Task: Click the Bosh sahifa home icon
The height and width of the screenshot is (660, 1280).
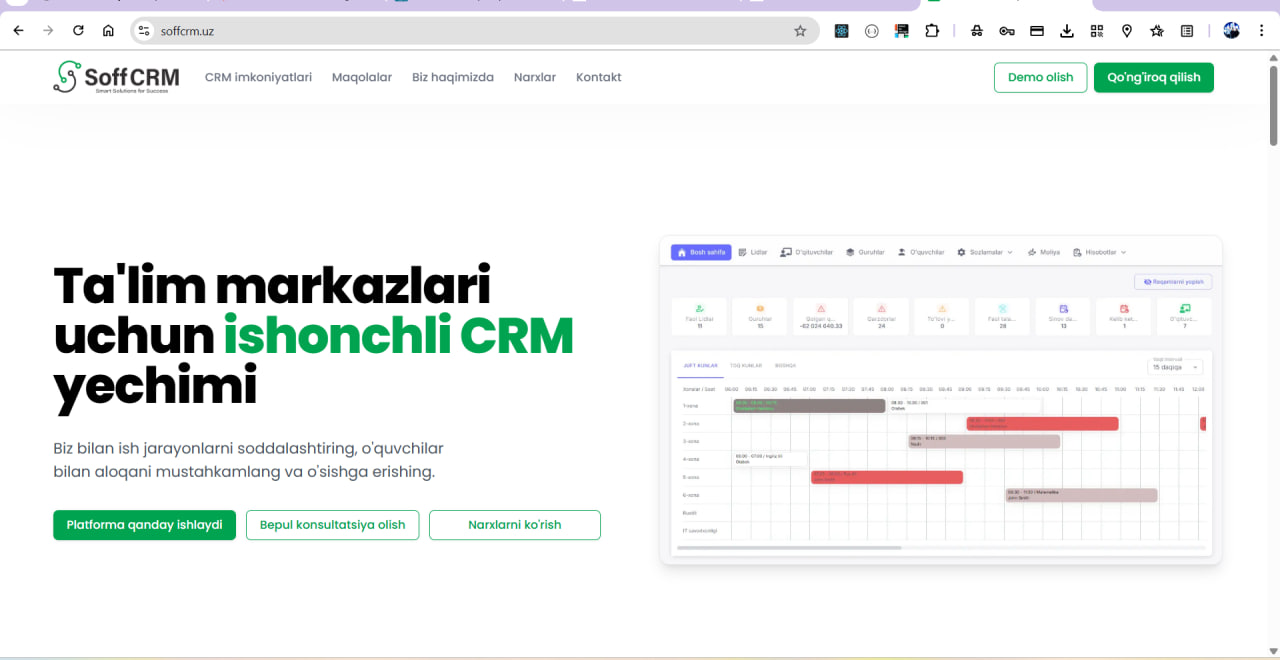Action: coord(682,253)
